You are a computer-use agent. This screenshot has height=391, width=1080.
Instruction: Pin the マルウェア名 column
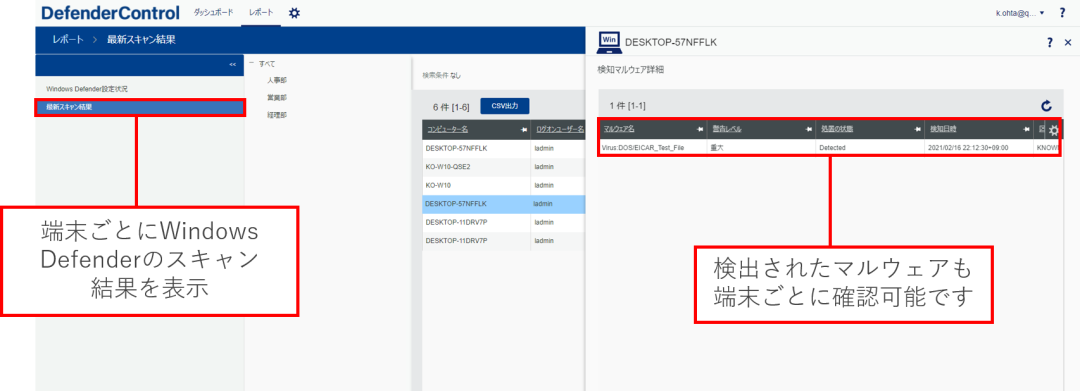click(x=700, y=129)
